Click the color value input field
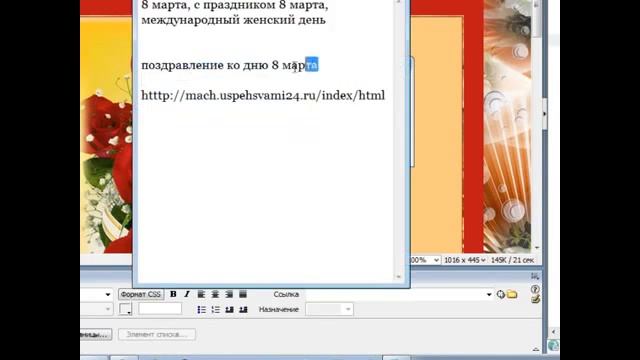The height and width of the screenshot is (360, 640). [x=160, y=309]
